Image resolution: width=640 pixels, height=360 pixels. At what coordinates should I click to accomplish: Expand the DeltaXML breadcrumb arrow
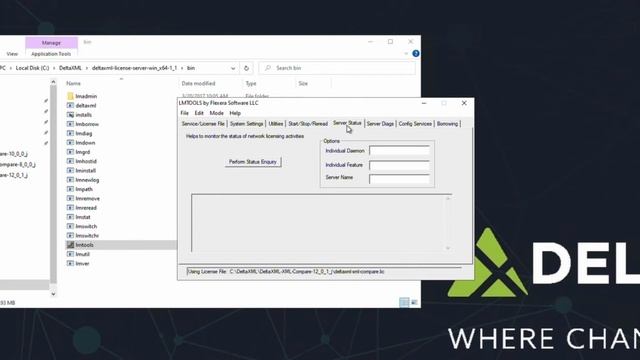[87, 68]
